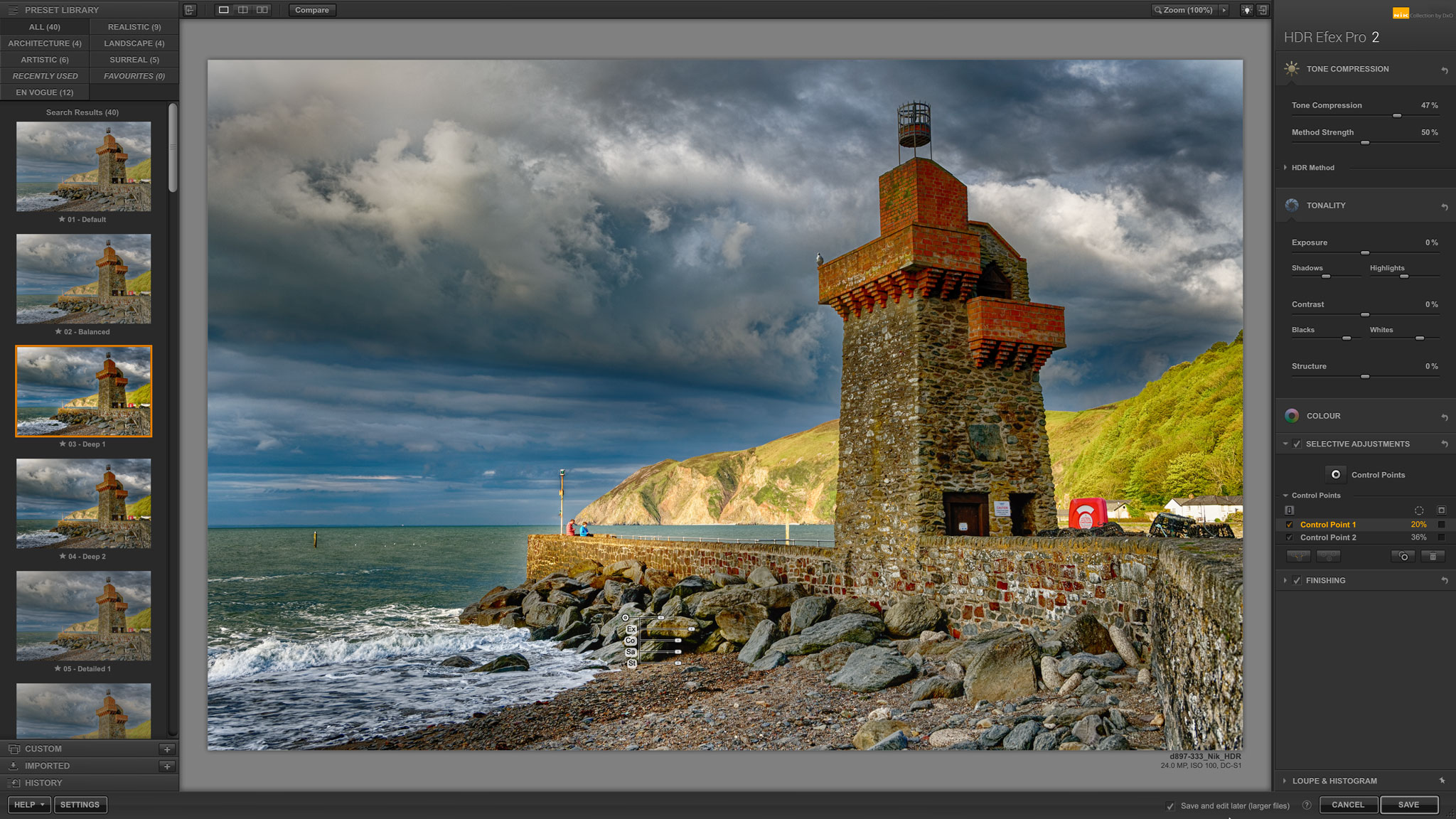Viewport: 1456px width, 819px height.
Task: Toggle the lightbulb background colour icon
Action: [x=1246, y=10]
